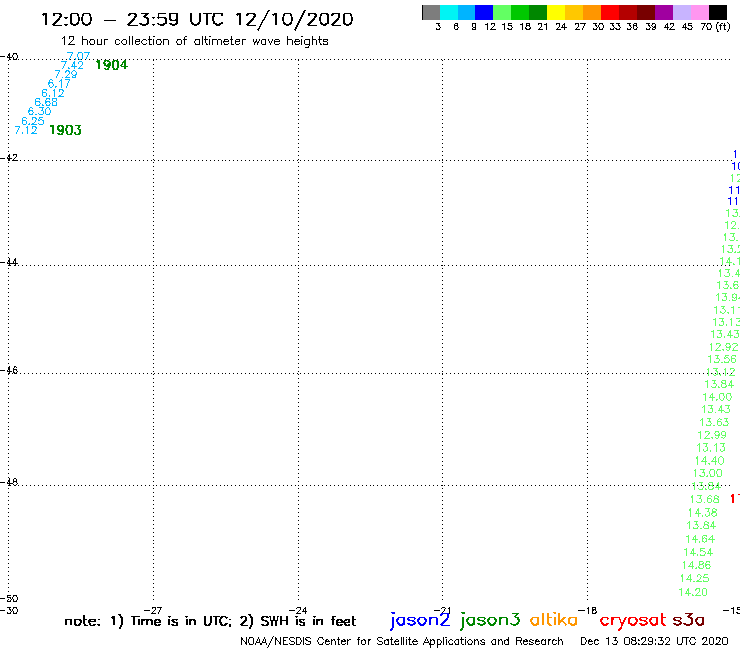Click the orange swatch in the color scale

(592, 12)
